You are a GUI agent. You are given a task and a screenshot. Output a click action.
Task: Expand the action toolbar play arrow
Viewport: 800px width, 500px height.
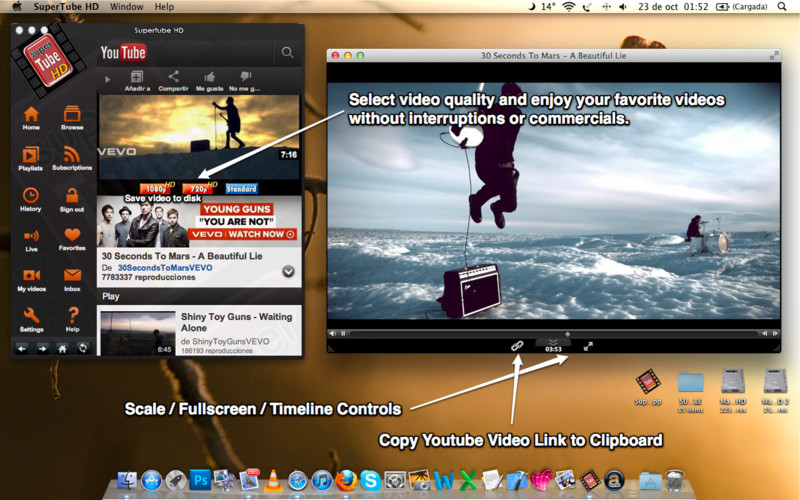point(107,80)
